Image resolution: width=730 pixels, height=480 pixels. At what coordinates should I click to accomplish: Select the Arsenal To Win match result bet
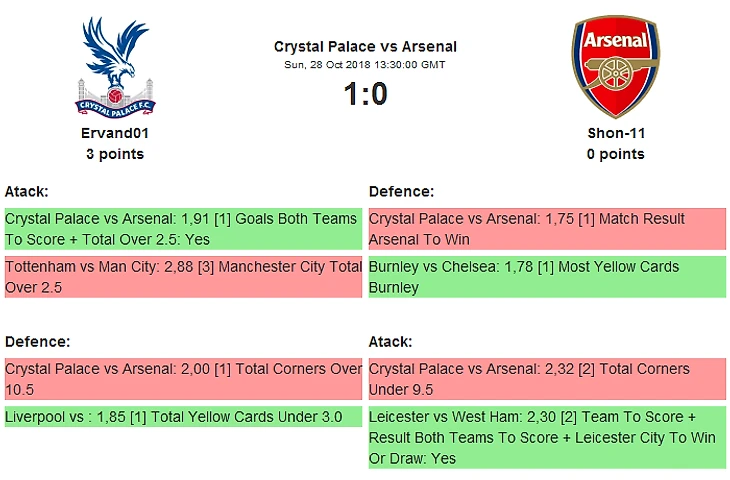547,229
